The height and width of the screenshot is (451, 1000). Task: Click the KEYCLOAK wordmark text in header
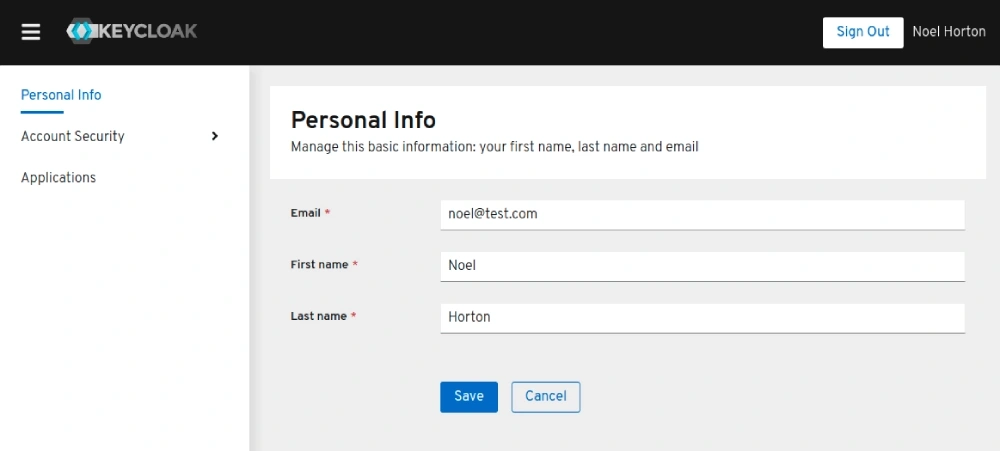click(147, 31)
